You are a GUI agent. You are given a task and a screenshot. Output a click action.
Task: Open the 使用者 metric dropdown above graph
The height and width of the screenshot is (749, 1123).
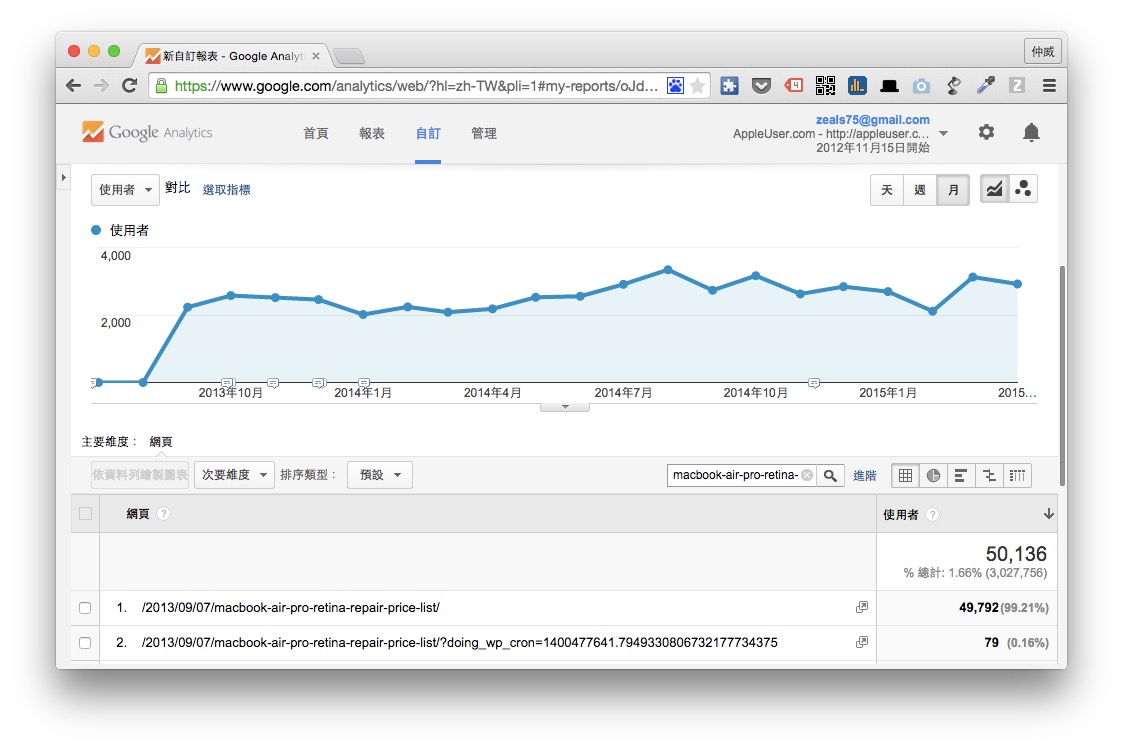point(125,189)
